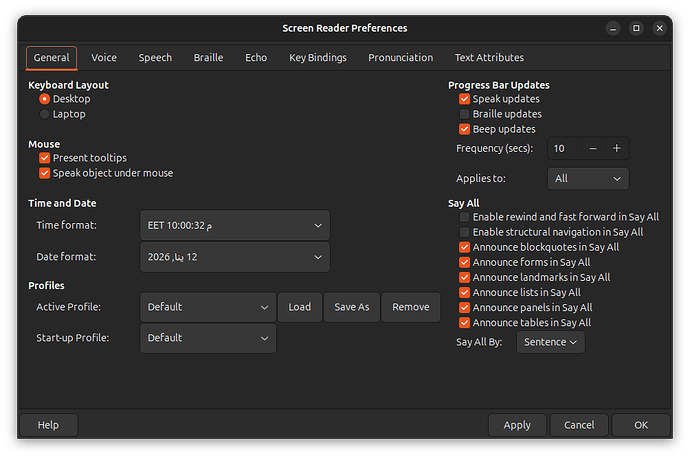Expand the Active Profile combo box

coord(207,307)
